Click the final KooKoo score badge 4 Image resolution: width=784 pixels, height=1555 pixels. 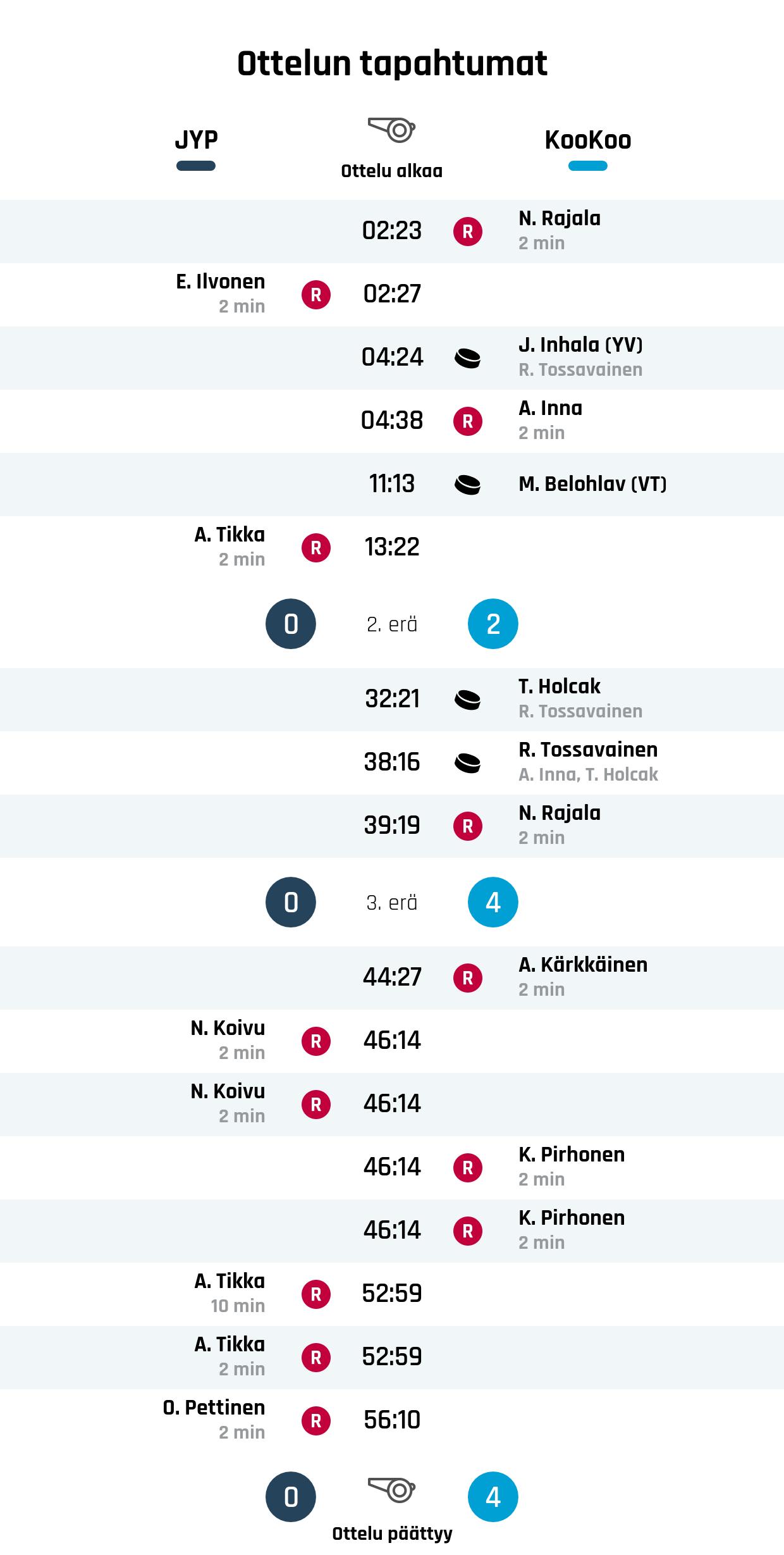point(493,1497)
